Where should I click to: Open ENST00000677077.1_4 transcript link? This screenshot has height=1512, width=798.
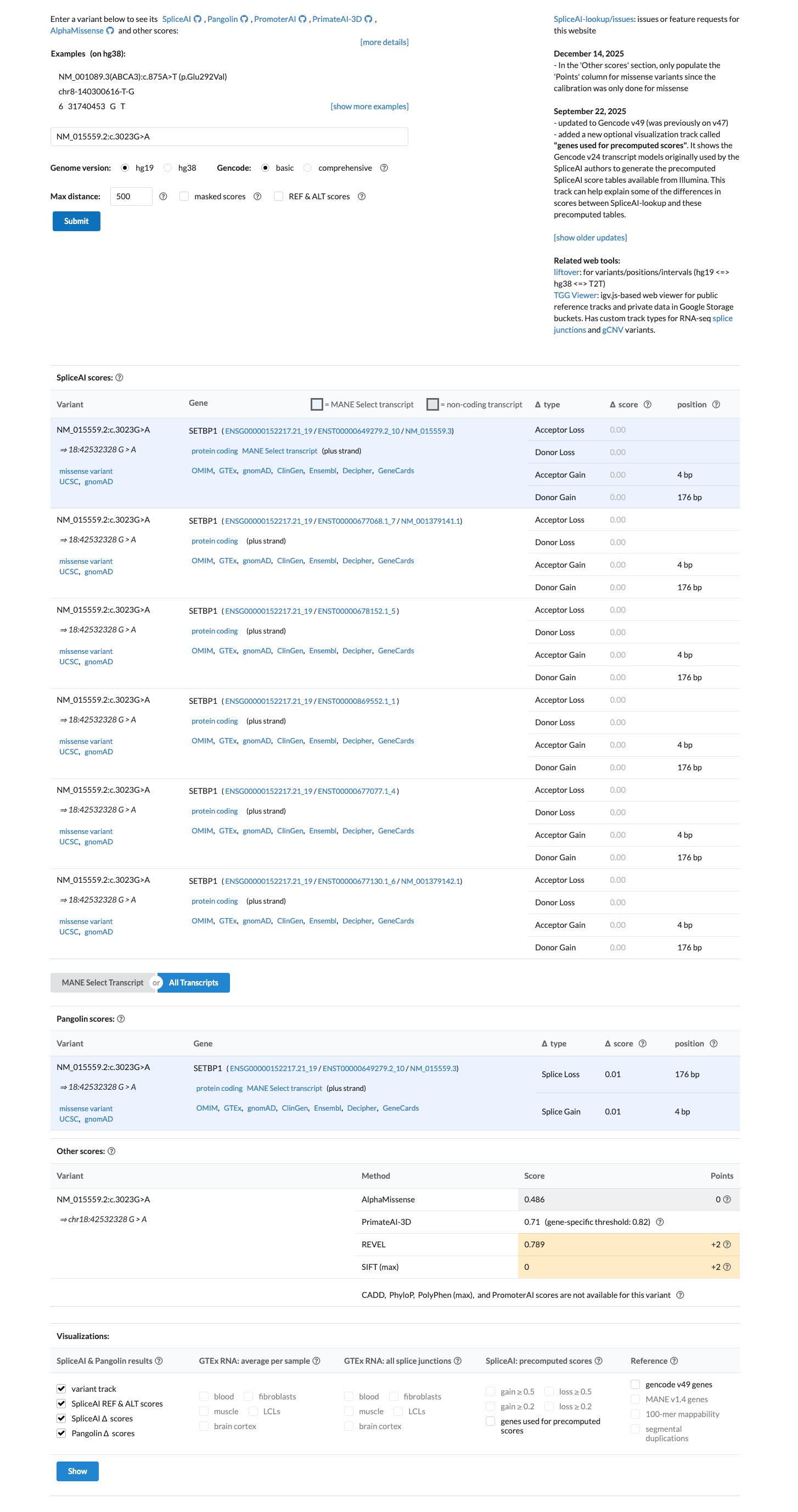pyautogui.click(x=357, y=792)
